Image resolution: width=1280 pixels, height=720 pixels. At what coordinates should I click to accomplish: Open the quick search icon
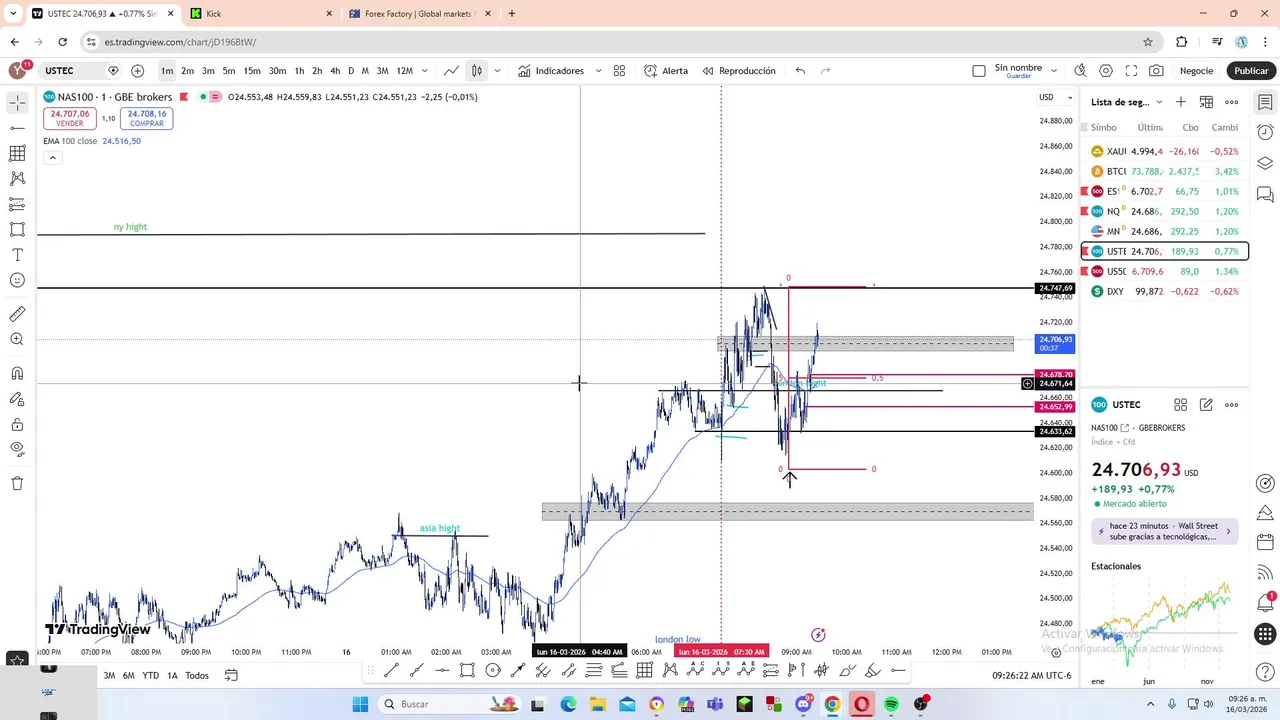pyautogui.click(x=1080, y=71)
